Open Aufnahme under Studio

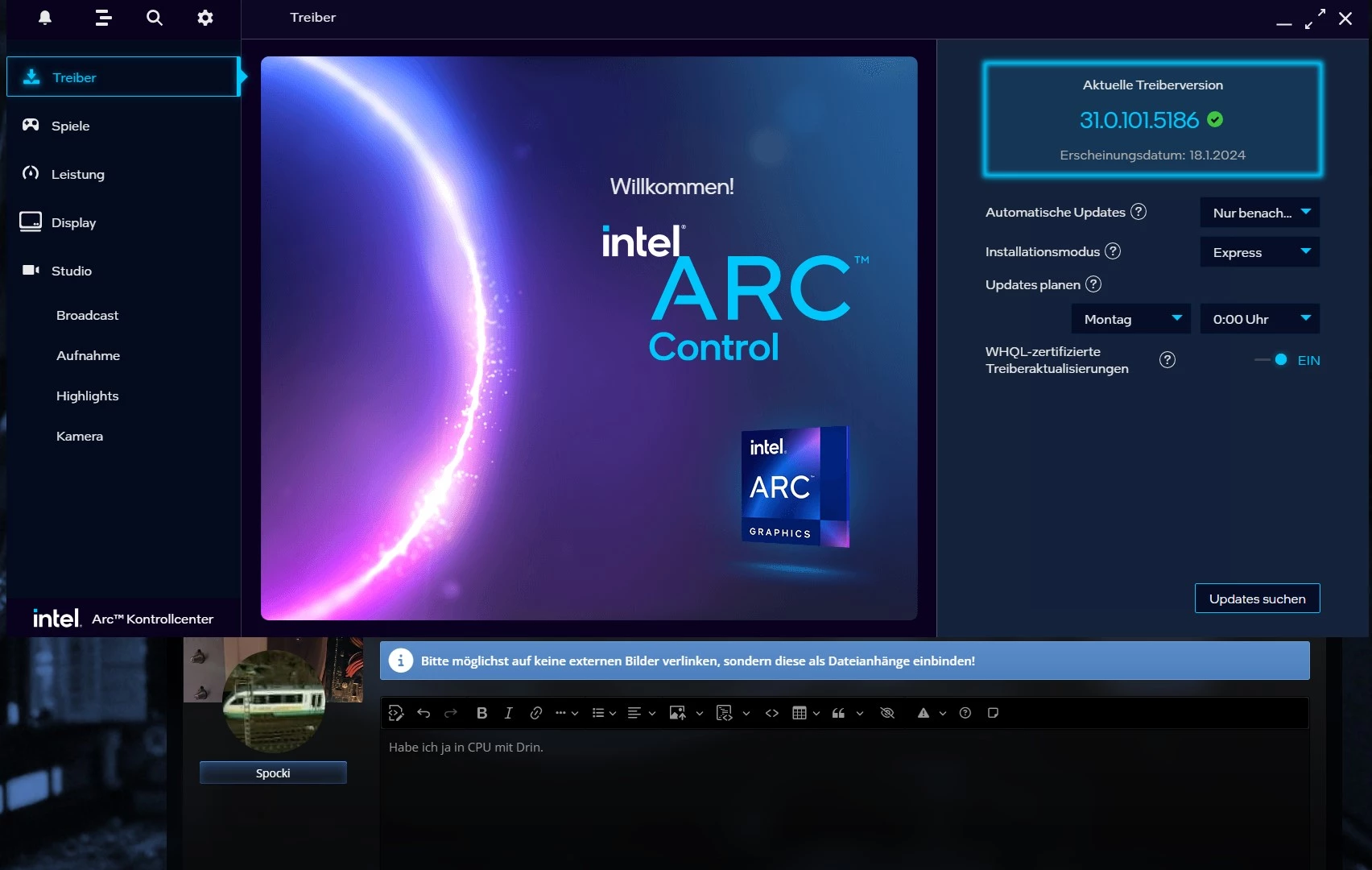coord(88,355)
